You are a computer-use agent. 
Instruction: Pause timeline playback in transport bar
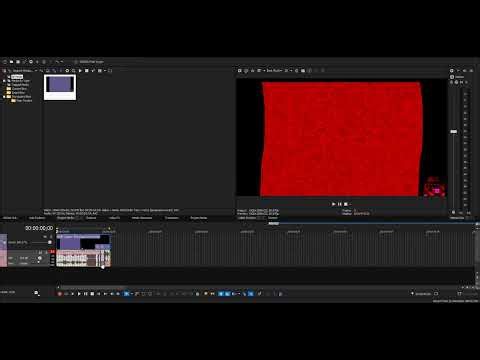(x=86, y=294)
